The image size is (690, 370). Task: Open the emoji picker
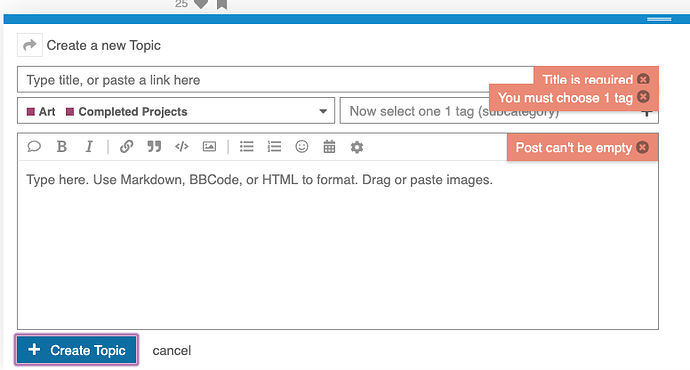302,147
